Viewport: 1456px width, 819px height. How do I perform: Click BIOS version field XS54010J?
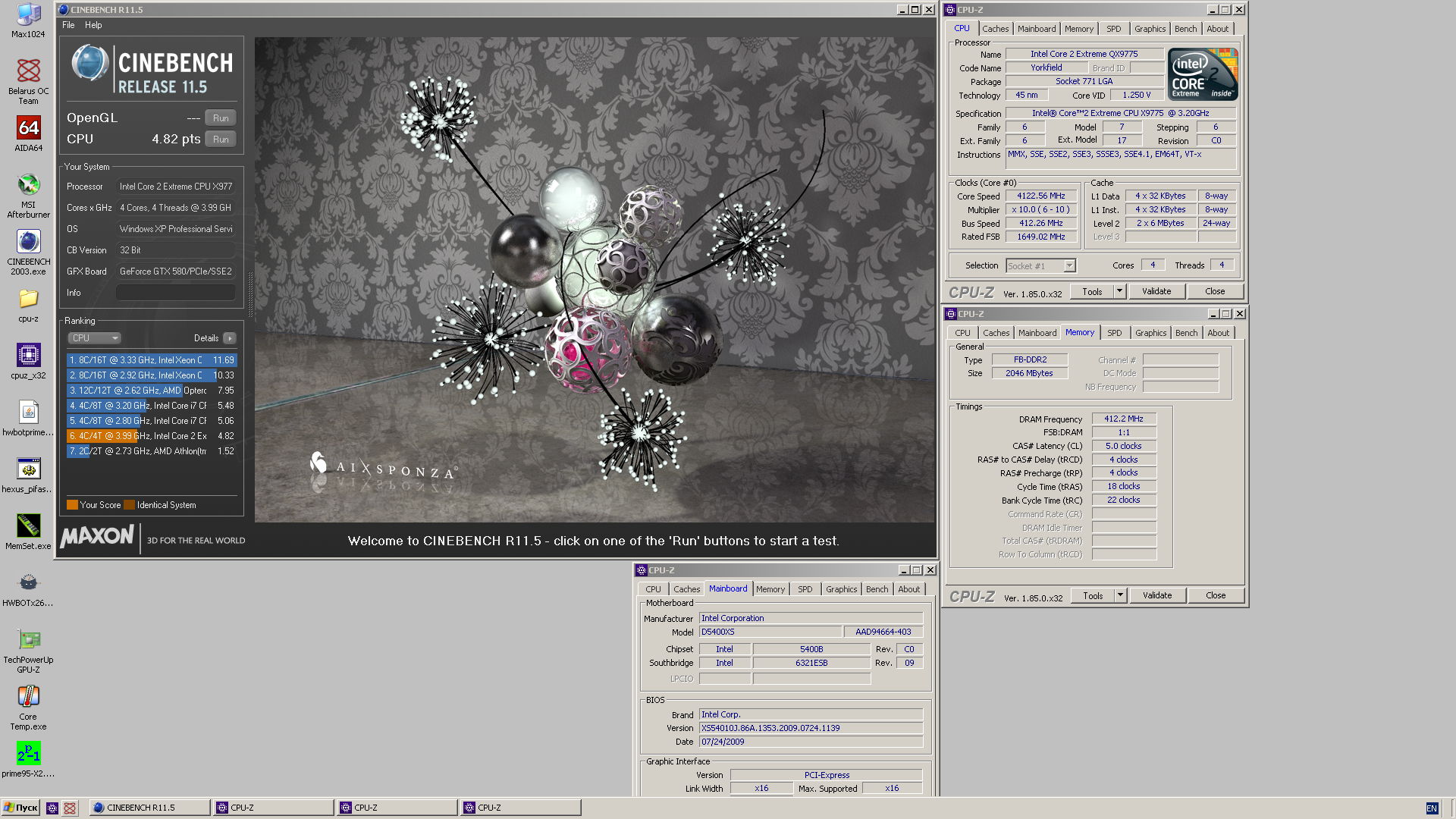click(811, 728)
